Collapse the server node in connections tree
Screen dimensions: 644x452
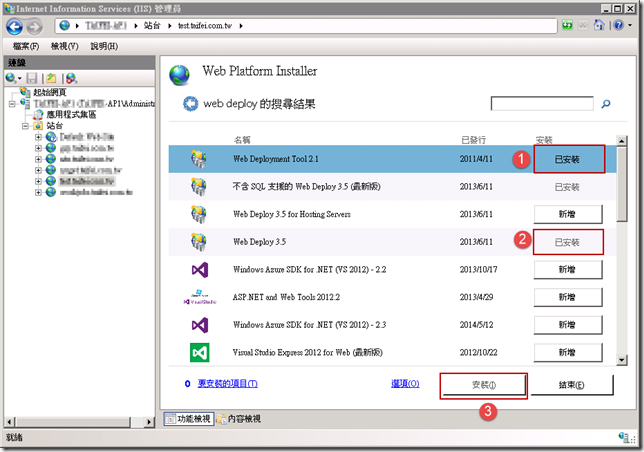(x=12, y=104)
